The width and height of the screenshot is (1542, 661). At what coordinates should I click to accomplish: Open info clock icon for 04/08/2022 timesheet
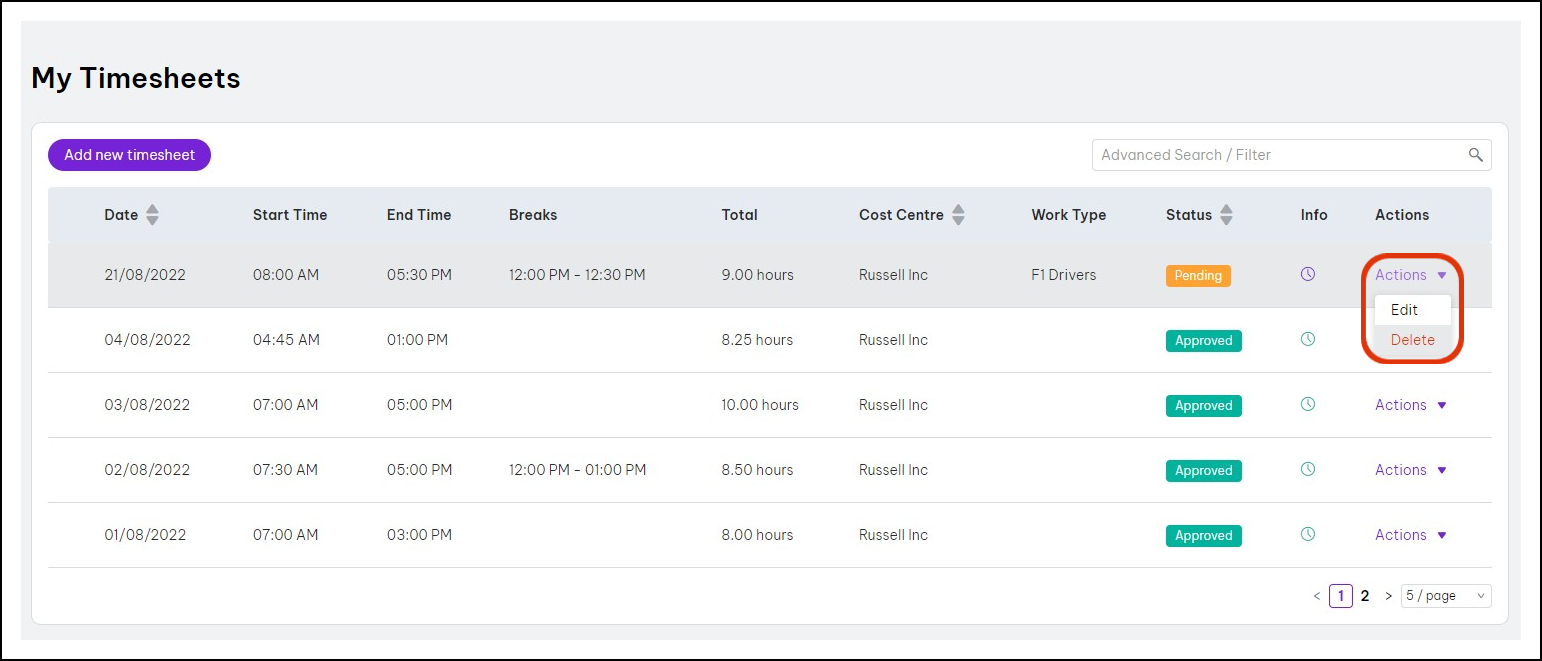click(x=1307, y=340)
